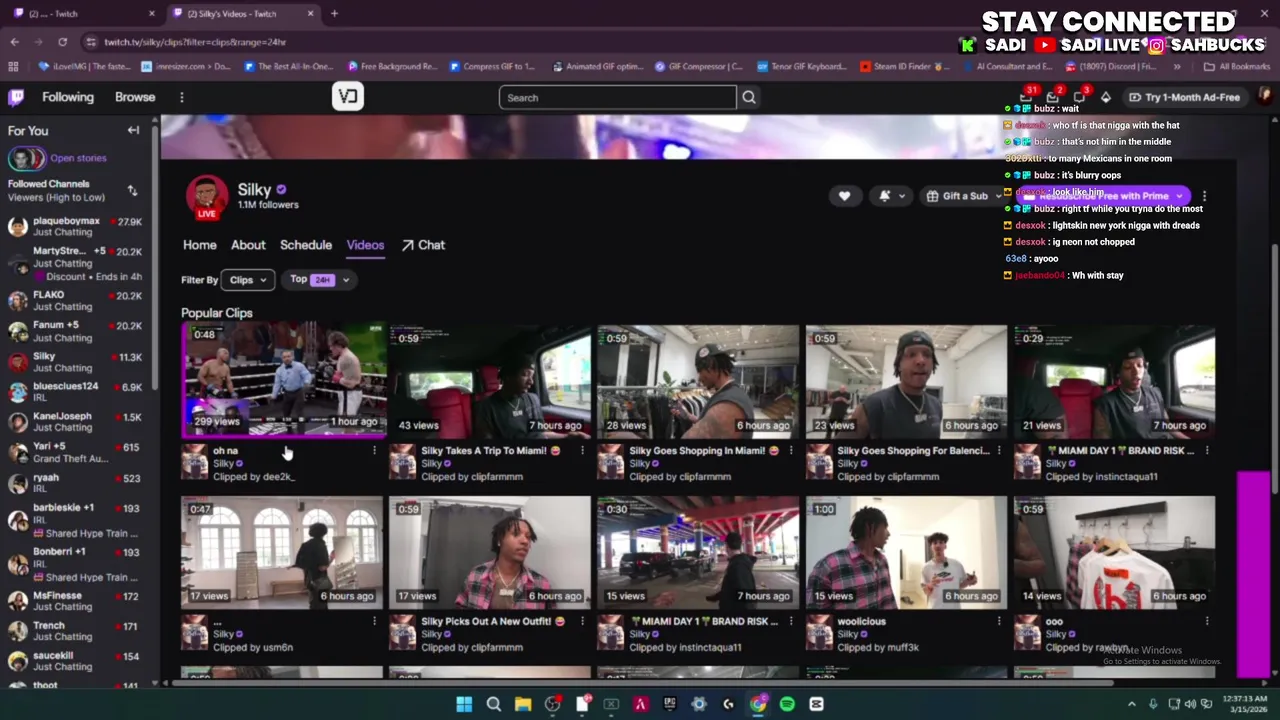Click 'Clipped by dee2k_' text
Screen dimensions: 1280x720
click(254, 477)
